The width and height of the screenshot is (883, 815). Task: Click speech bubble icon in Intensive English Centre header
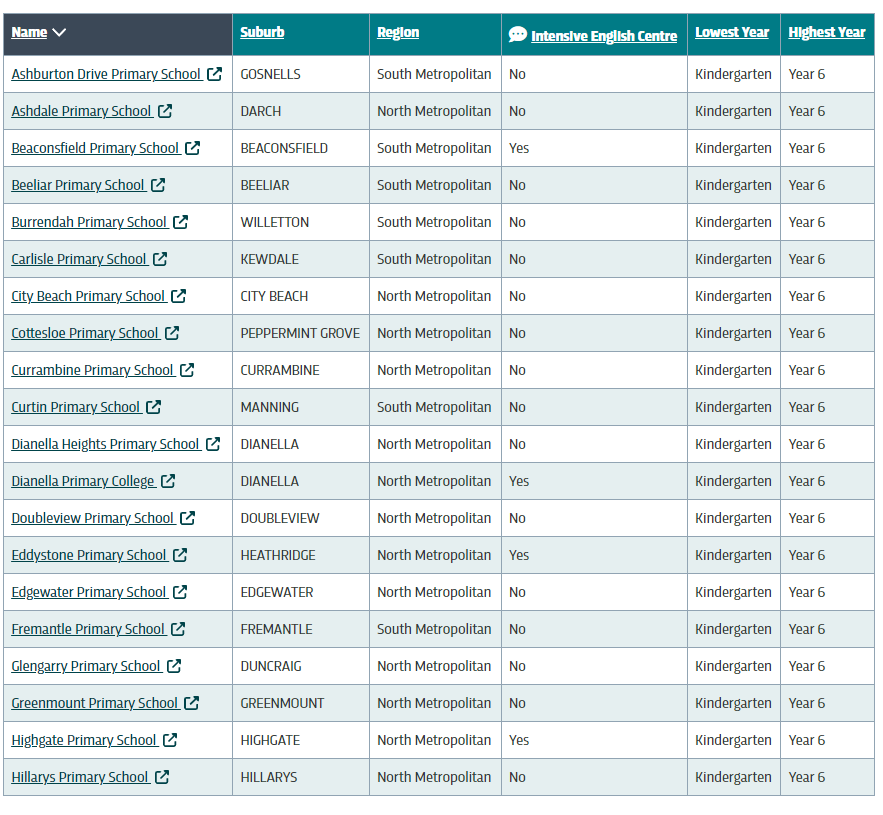pyautogui.click(x=518, y=34)
